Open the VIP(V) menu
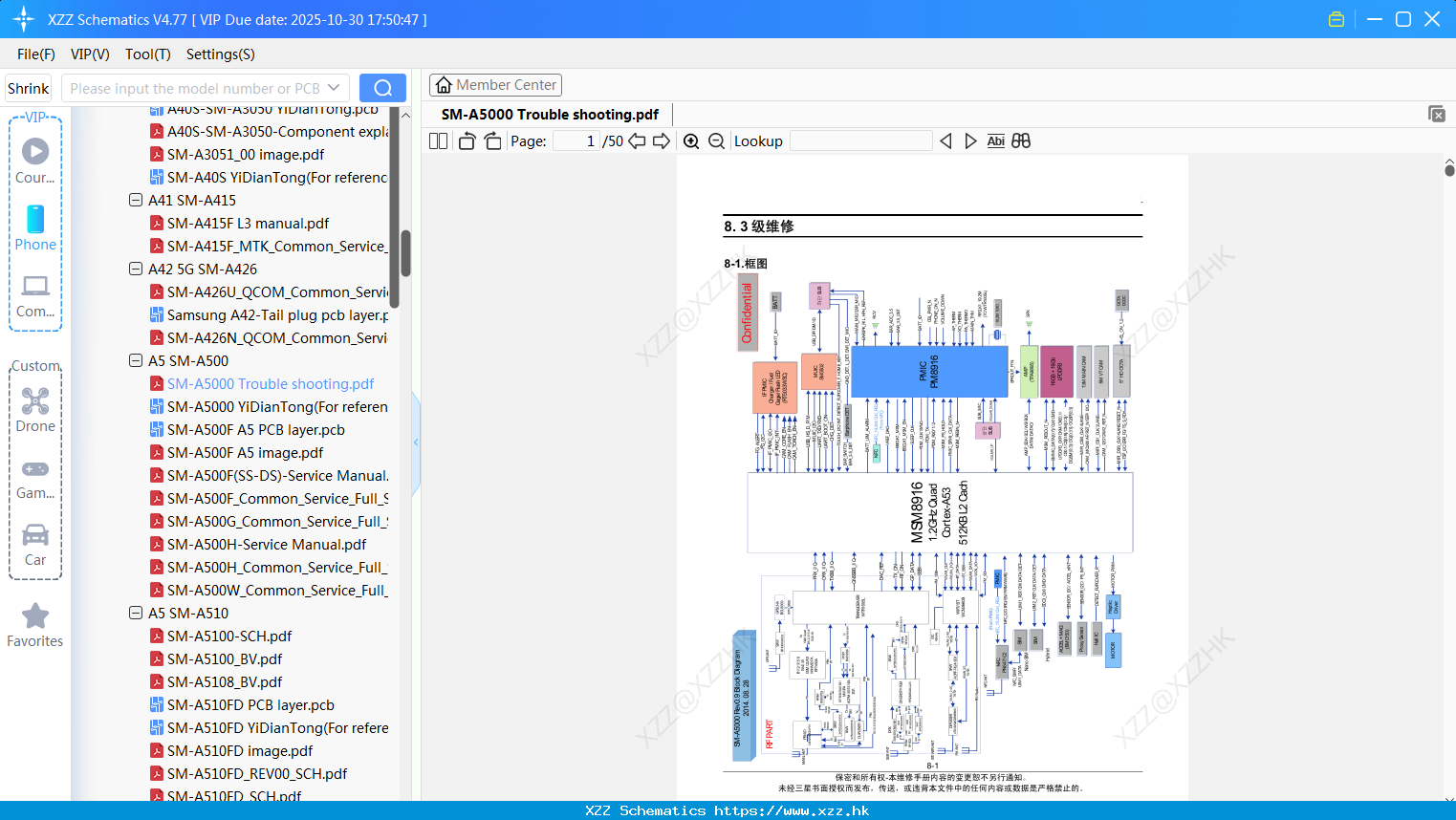Screen dimensions: 1456x820 point(90,54)
